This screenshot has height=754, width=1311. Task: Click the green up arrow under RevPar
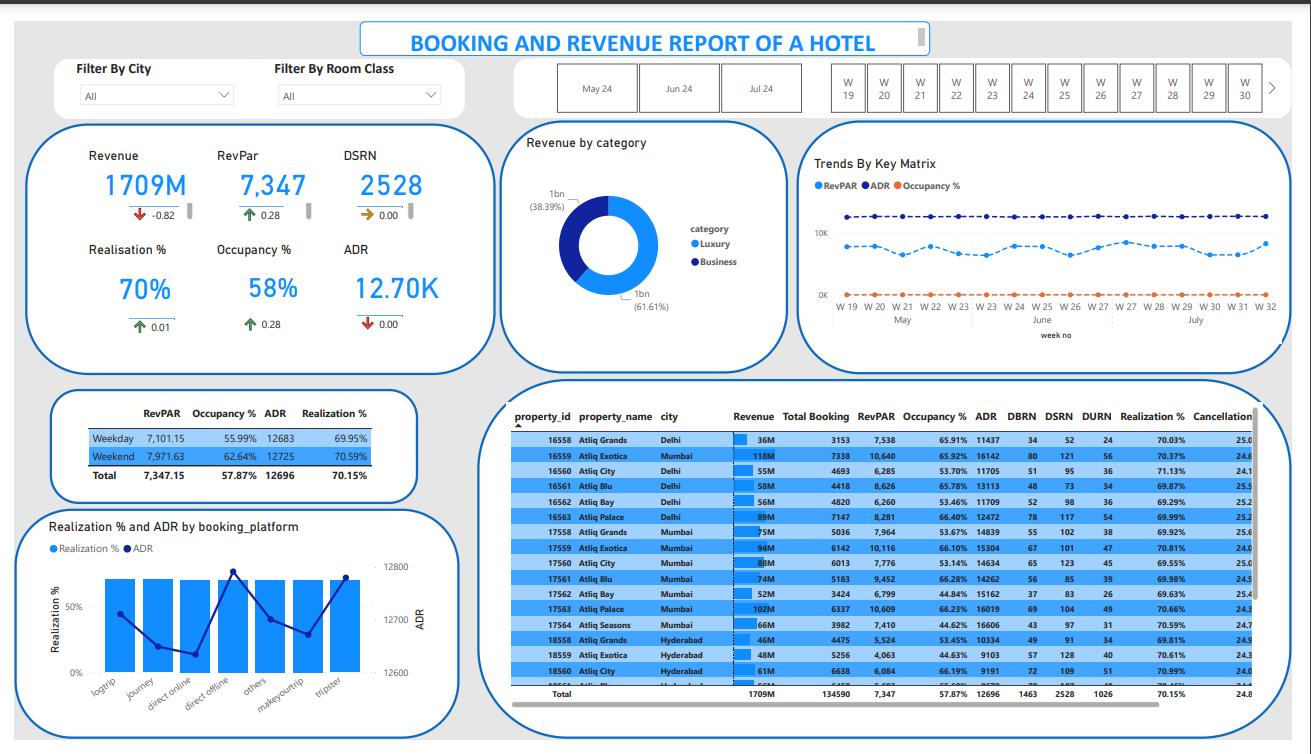pos(248,214)
